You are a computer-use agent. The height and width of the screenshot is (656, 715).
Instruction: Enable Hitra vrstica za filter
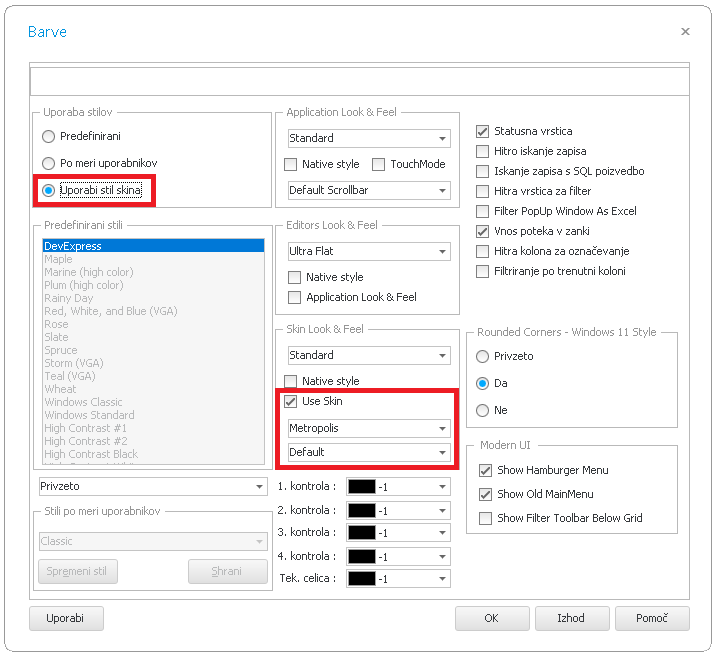tap(483, 191)
